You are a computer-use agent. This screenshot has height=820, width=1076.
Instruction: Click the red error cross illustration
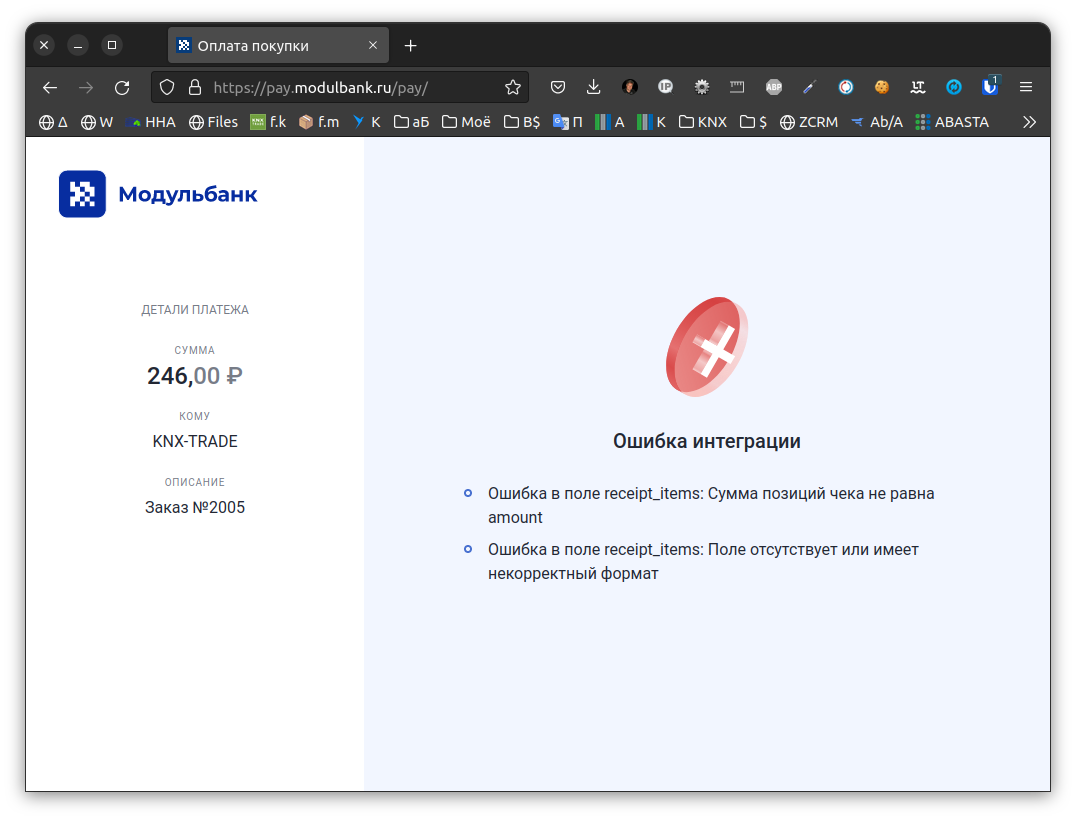point(708,347)
